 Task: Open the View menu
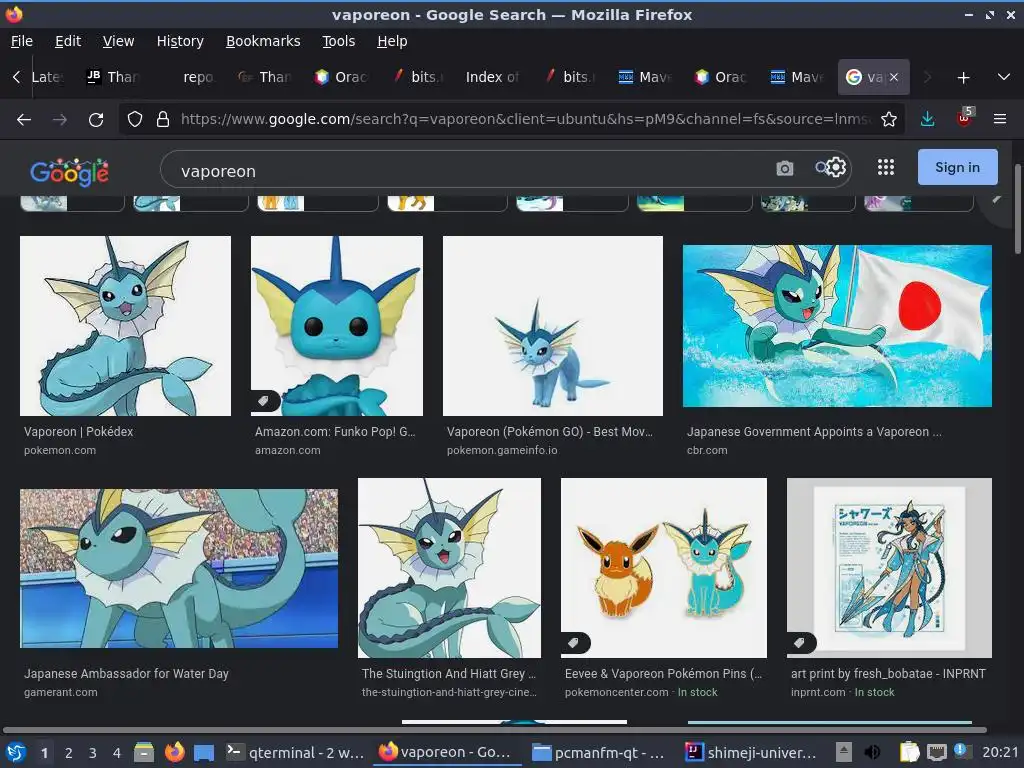click(x=118, y=41)
